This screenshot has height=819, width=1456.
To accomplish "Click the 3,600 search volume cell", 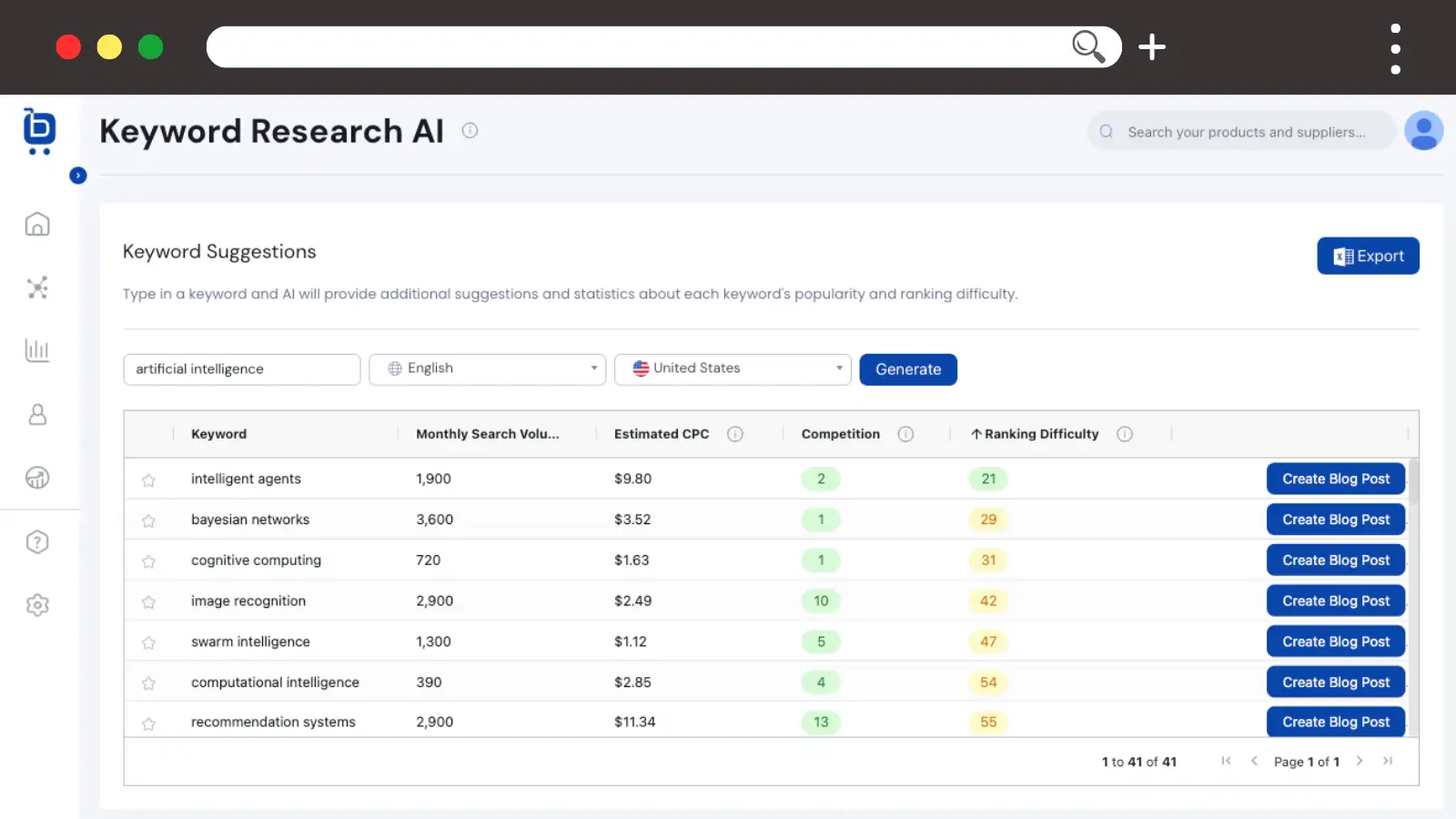I will coord(435,520).
